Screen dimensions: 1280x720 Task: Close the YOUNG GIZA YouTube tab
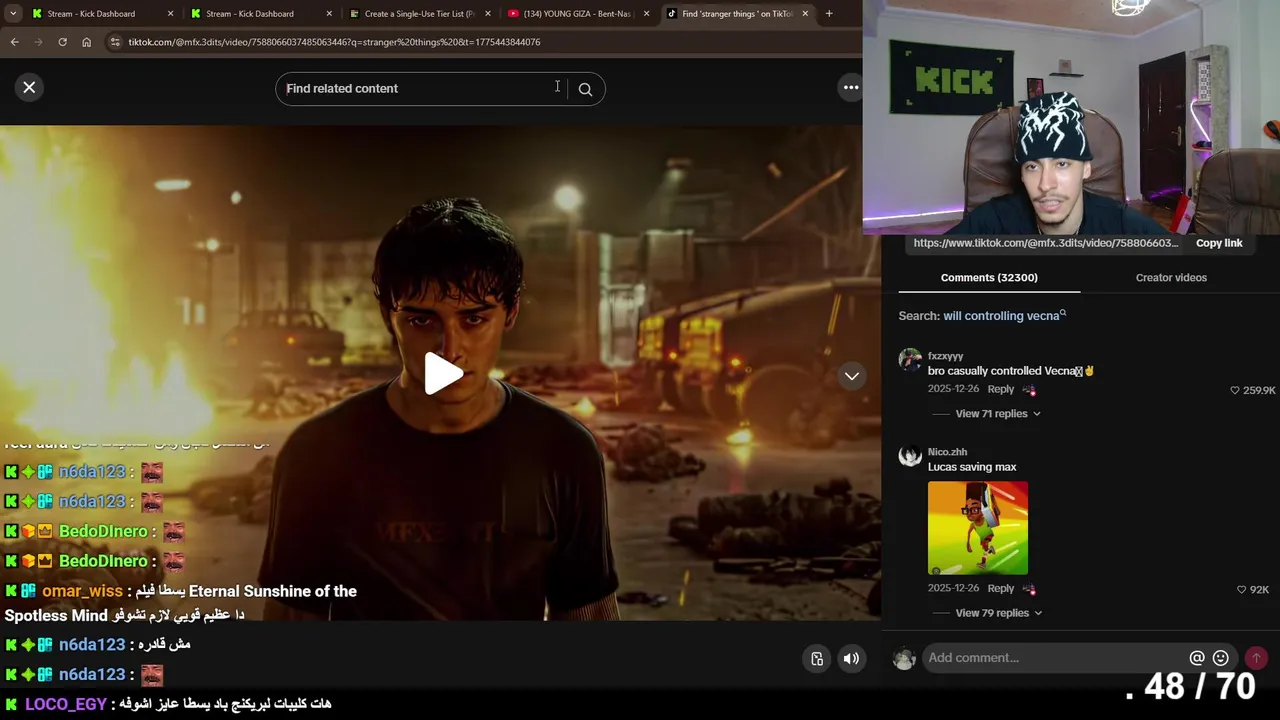647,14
